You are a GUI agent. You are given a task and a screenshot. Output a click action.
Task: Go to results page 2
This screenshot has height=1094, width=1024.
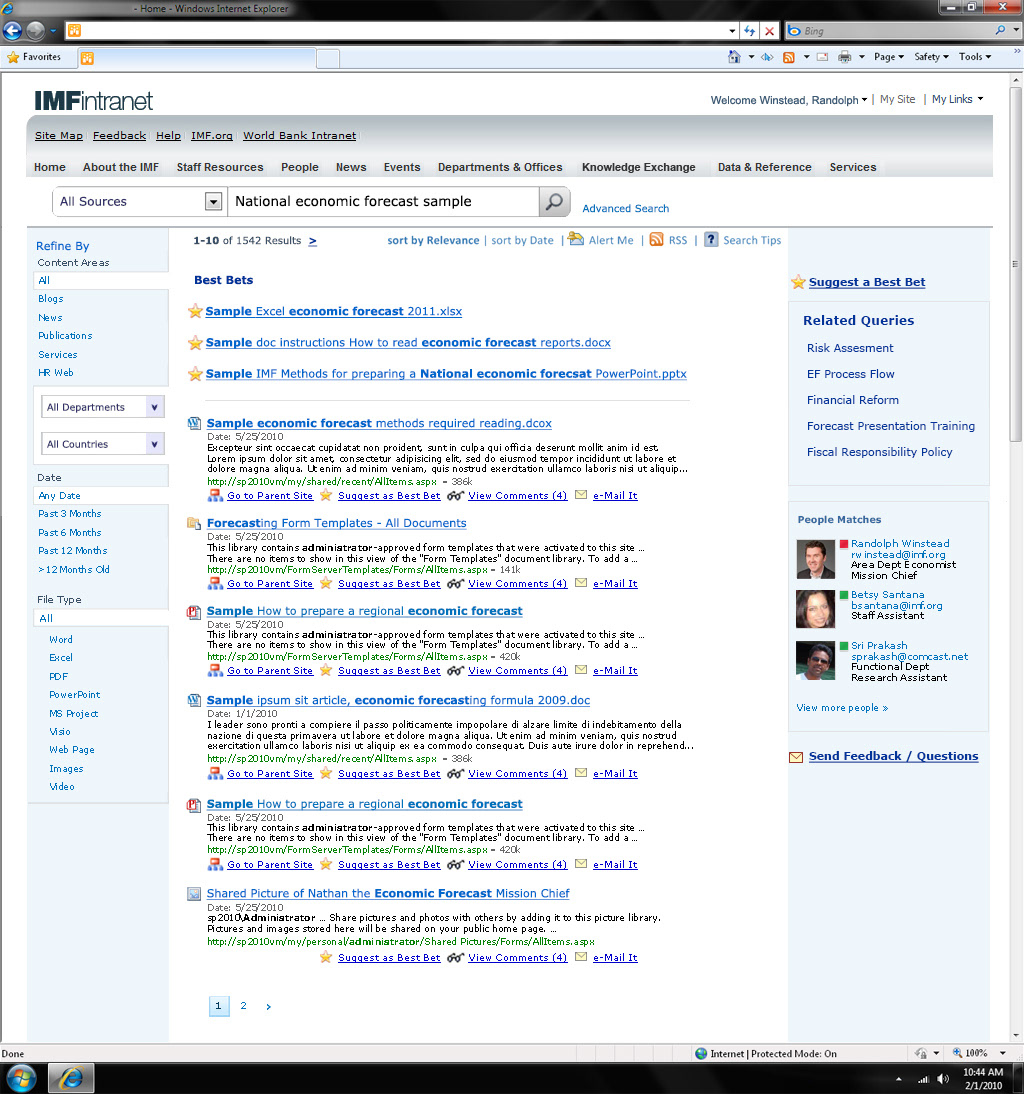point(243,1005)
